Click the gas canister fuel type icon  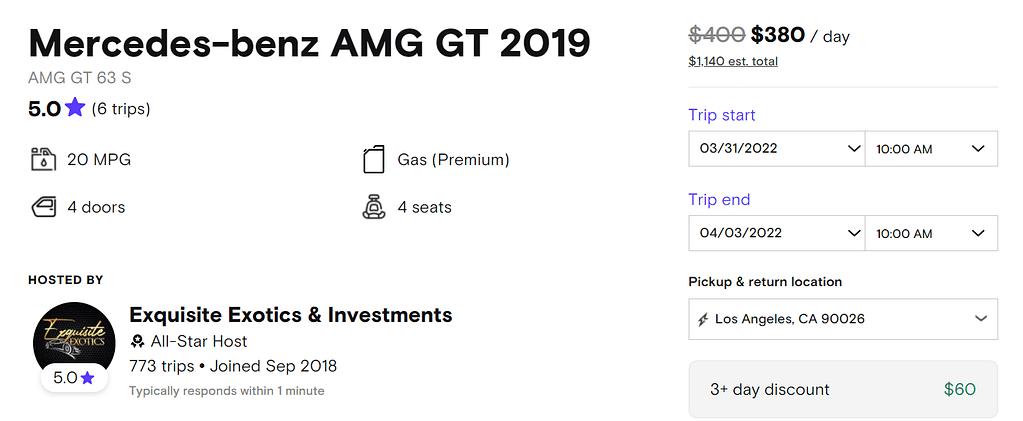[x=374, y=159]
